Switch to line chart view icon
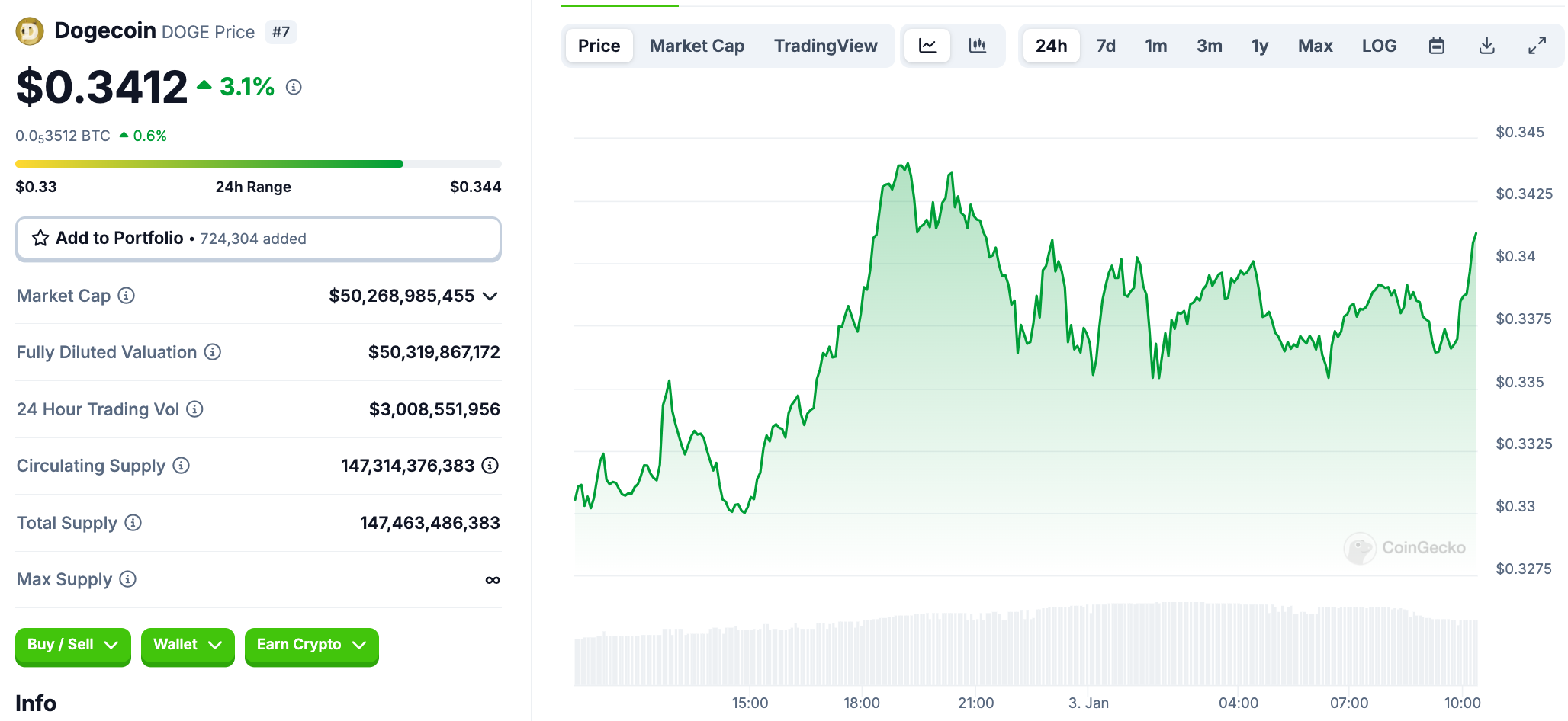The image size is (1568, 721). 927,46
